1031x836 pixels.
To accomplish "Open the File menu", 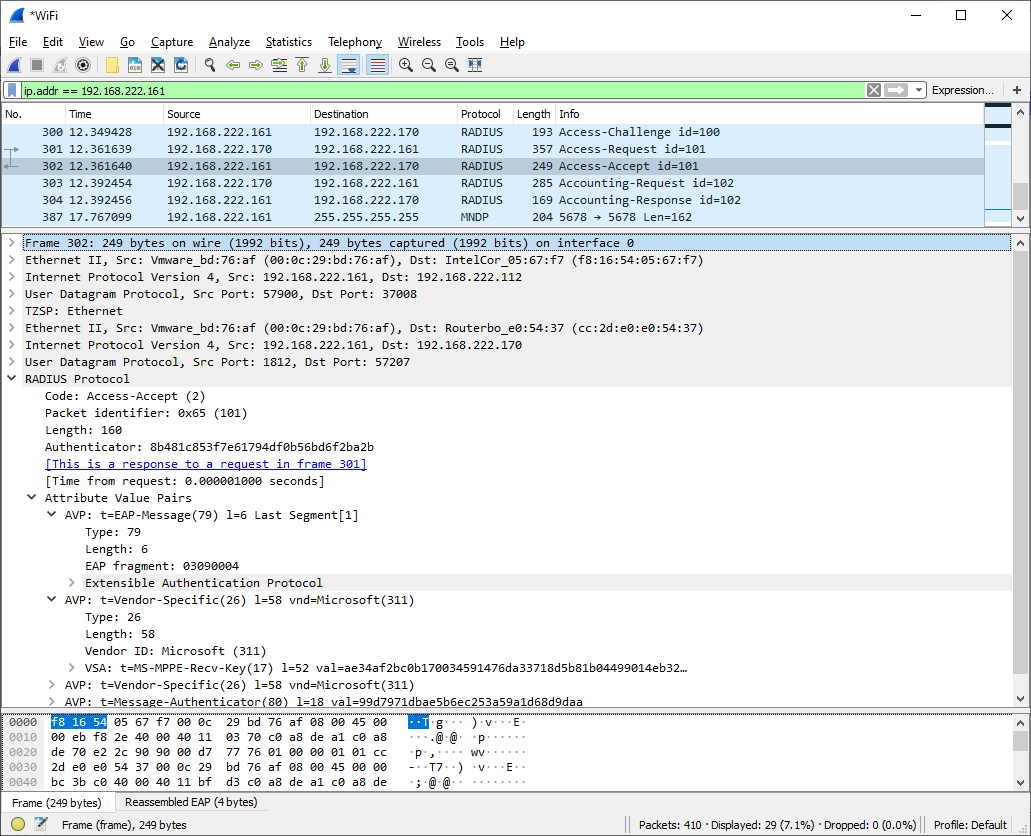I will (18, 42).
